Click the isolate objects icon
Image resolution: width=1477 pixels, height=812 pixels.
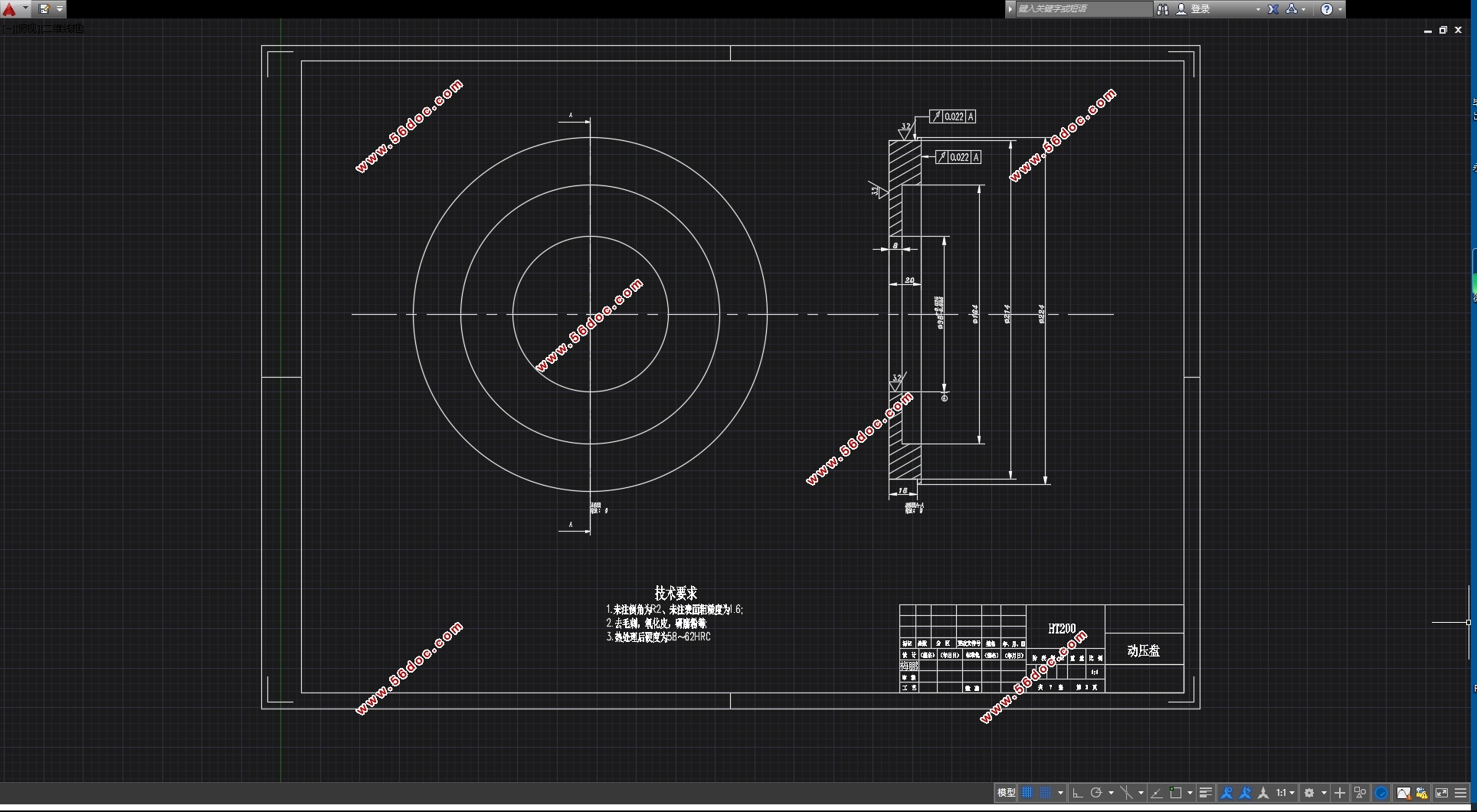1361,793
